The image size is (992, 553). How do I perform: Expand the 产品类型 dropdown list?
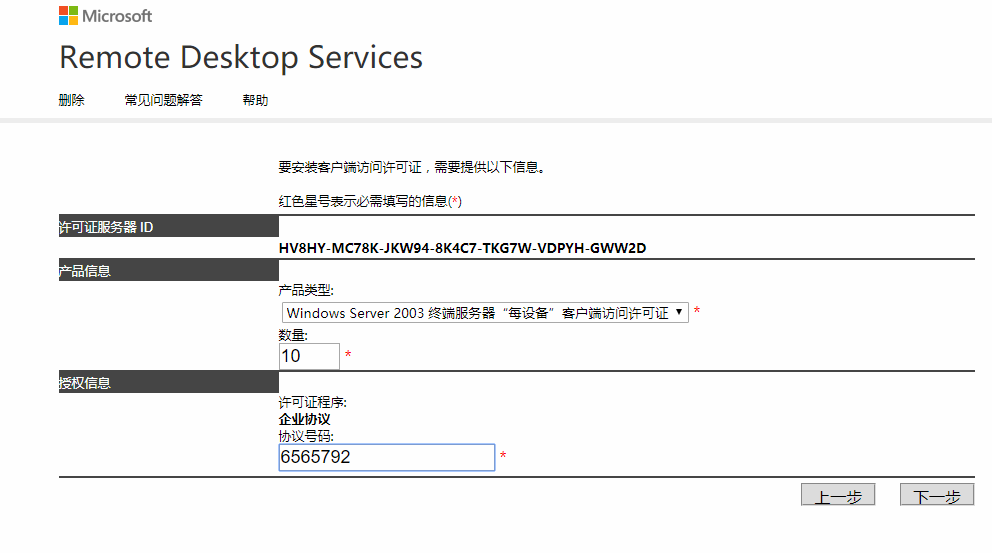[484, 313]
